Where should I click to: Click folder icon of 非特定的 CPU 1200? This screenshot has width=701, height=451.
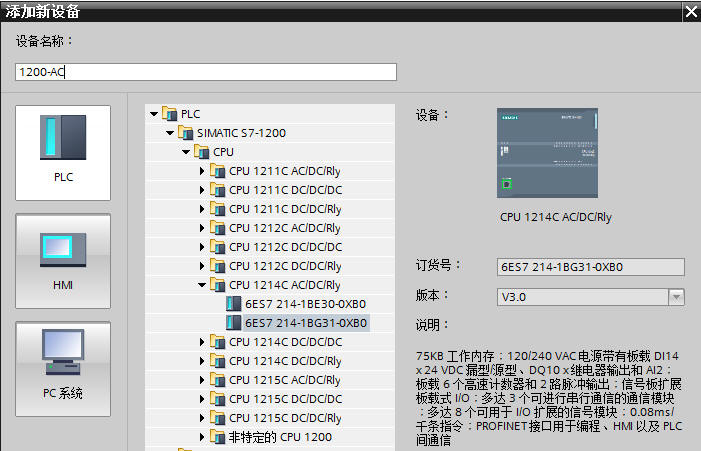218,437
